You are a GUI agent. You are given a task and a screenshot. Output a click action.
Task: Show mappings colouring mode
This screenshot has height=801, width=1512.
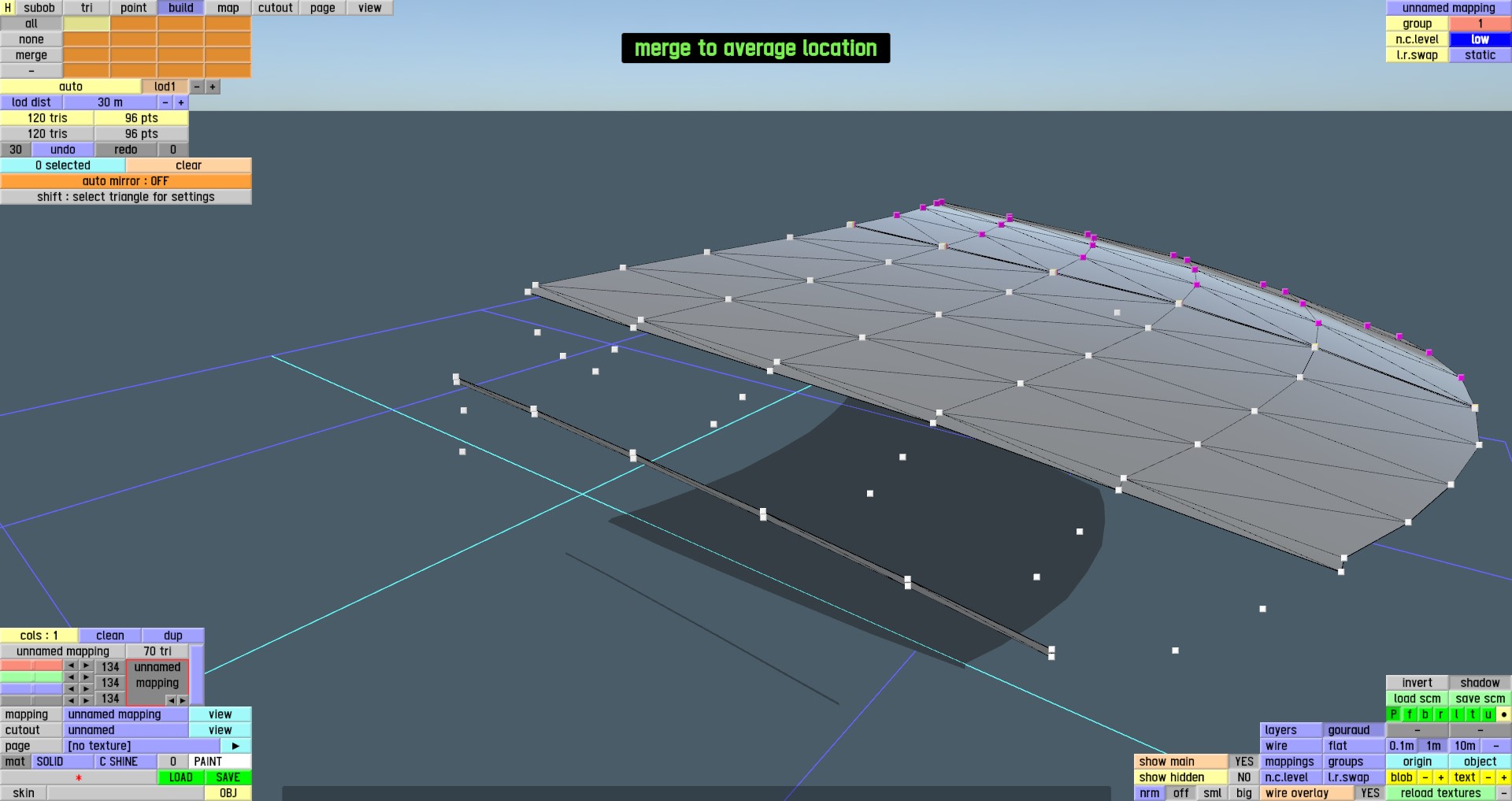[x=1291, y=762]
